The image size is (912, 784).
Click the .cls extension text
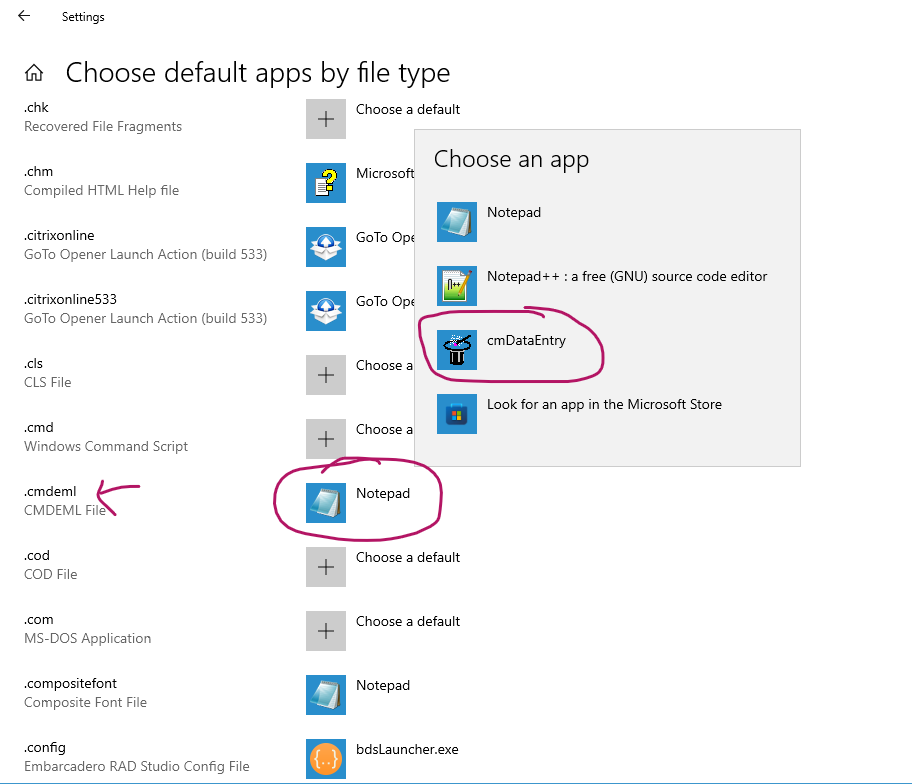tap(33, 364)
